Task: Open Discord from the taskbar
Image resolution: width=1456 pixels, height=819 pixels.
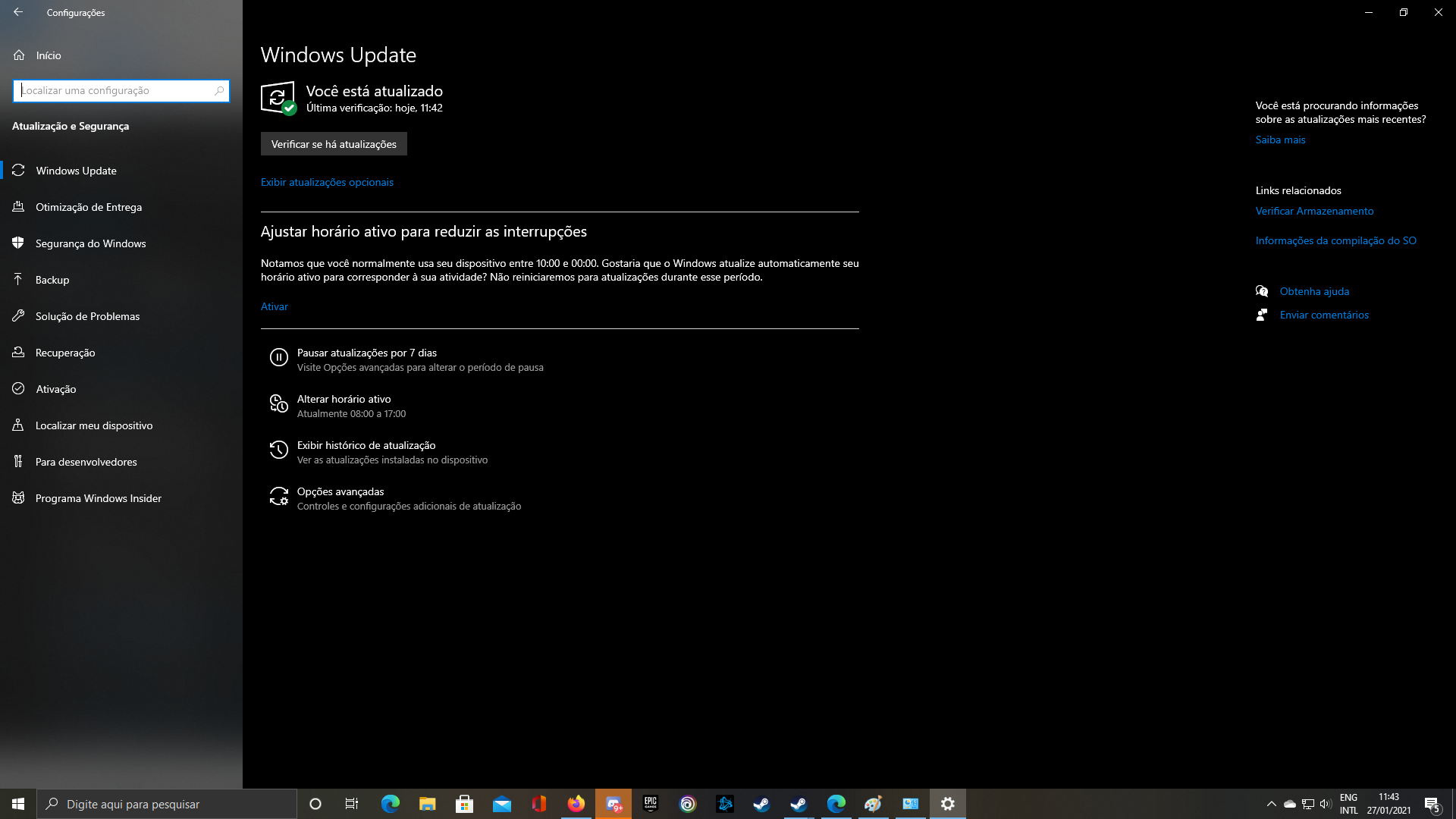Action: (613, 804)
